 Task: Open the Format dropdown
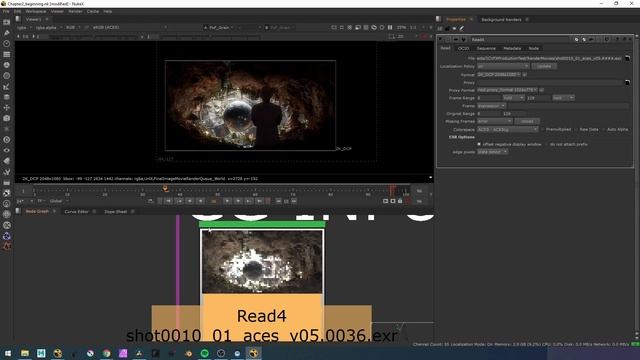(x=499, y=75)
